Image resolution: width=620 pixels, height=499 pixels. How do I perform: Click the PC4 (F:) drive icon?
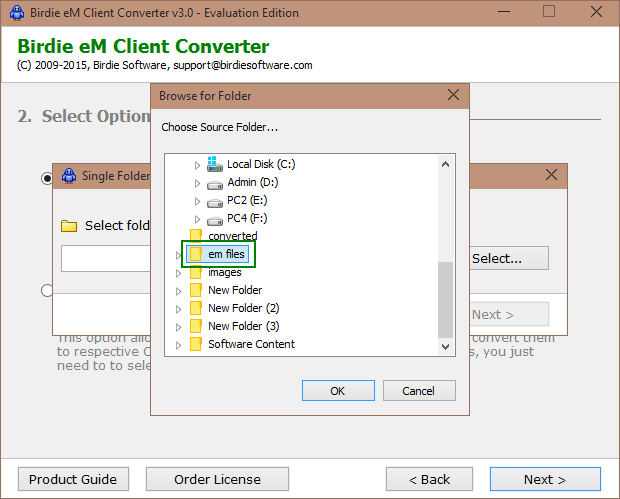pyautogui.click(x=215, y=221)
